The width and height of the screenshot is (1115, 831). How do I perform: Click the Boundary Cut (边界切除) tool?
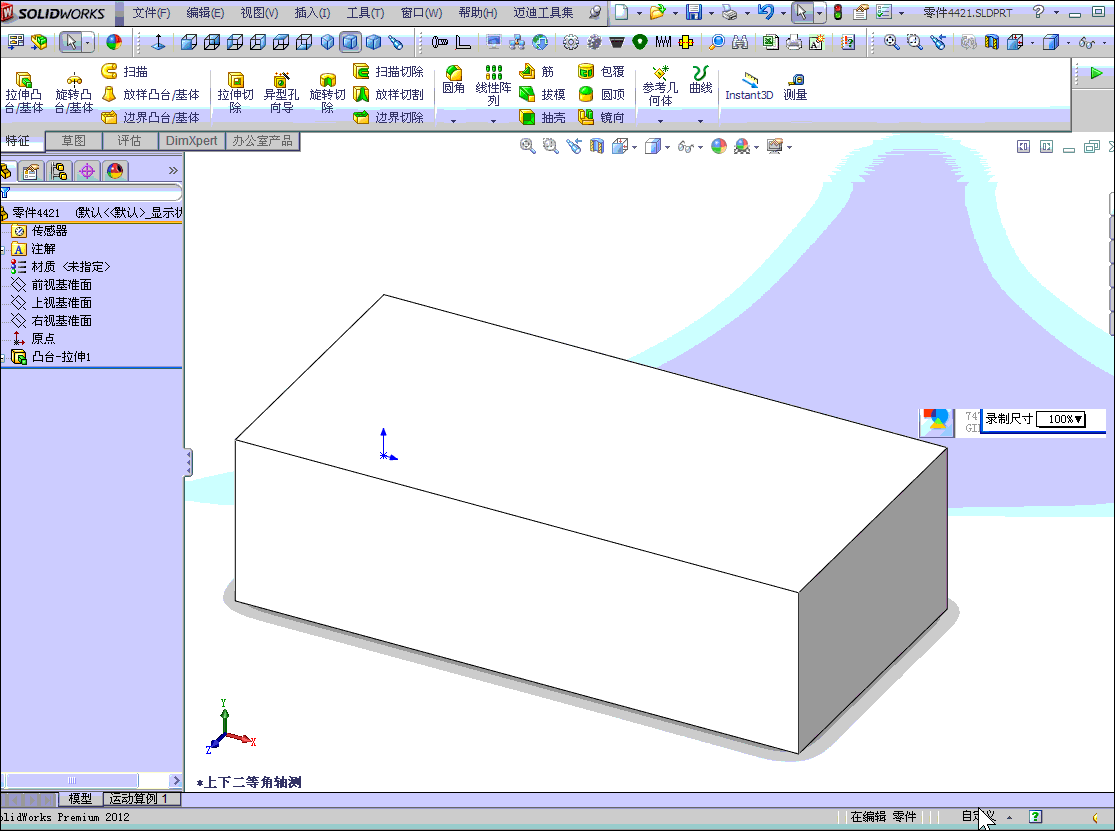[388, 117]
